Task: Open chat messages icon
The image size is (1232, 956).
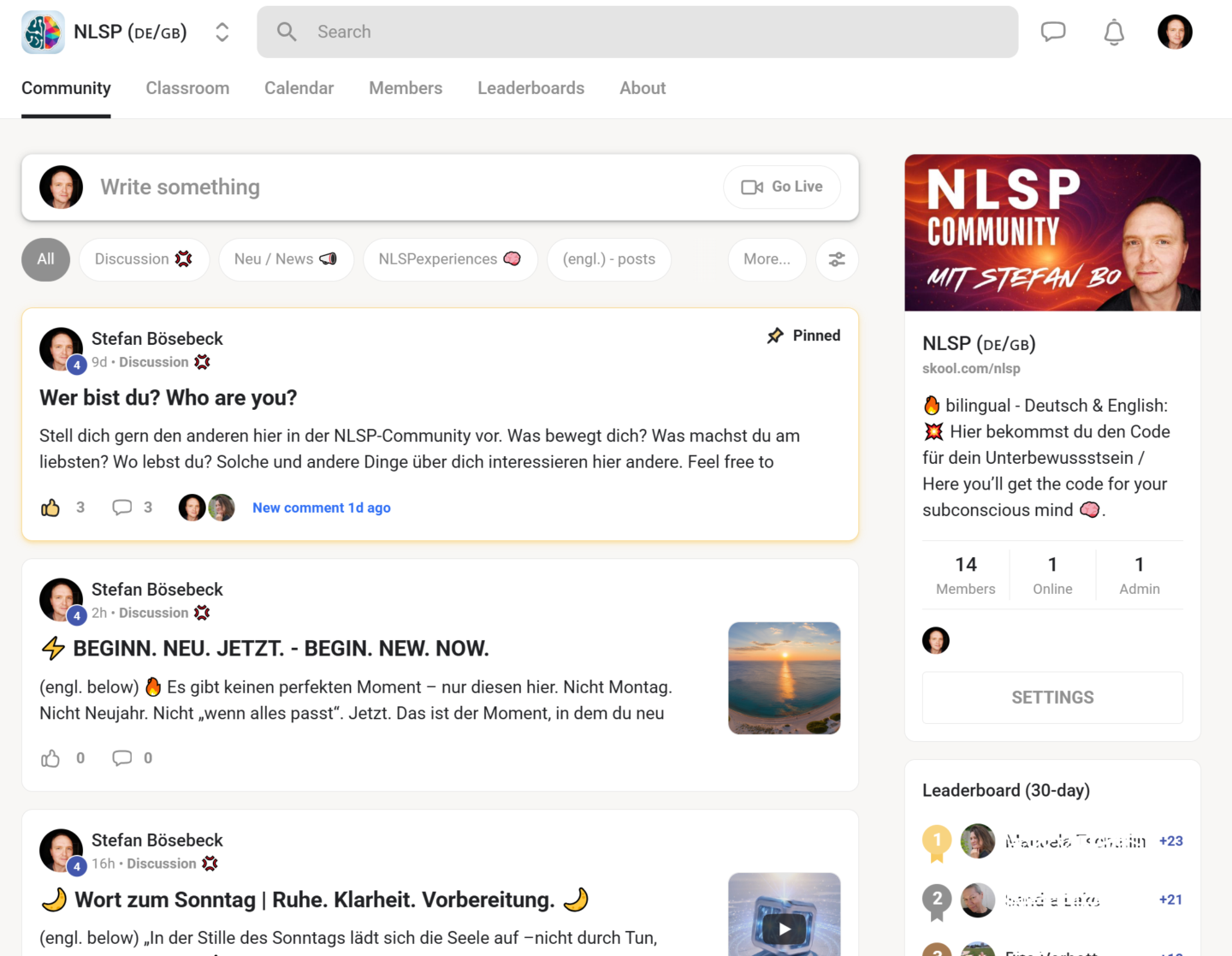Action: pos(1053,33)
